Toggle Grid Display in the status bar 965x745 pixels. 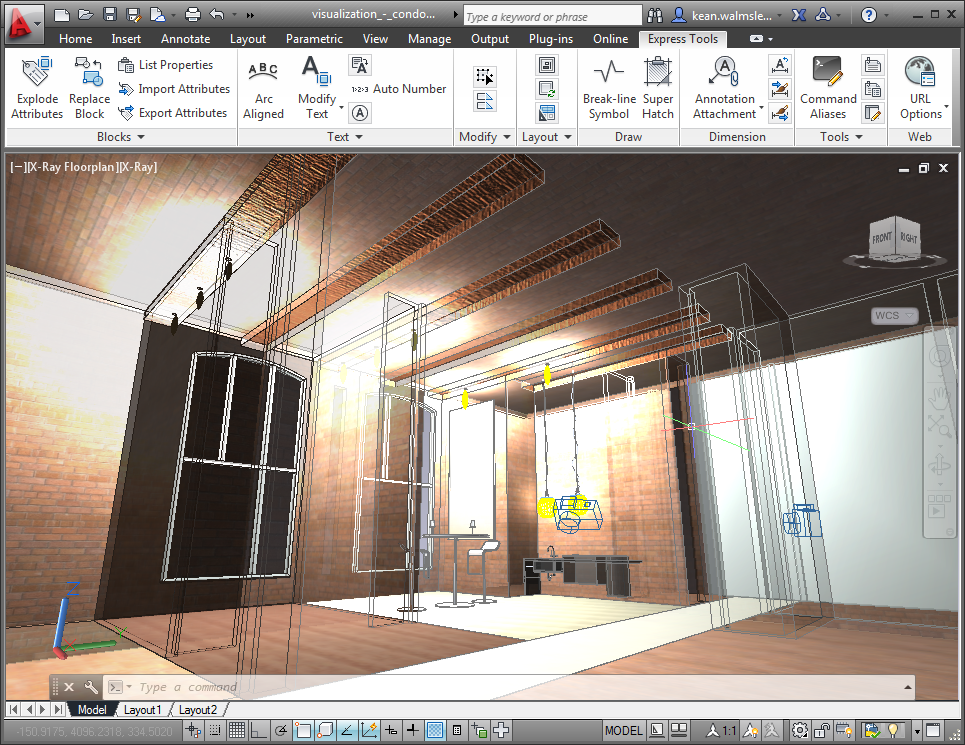pos(237,731)
